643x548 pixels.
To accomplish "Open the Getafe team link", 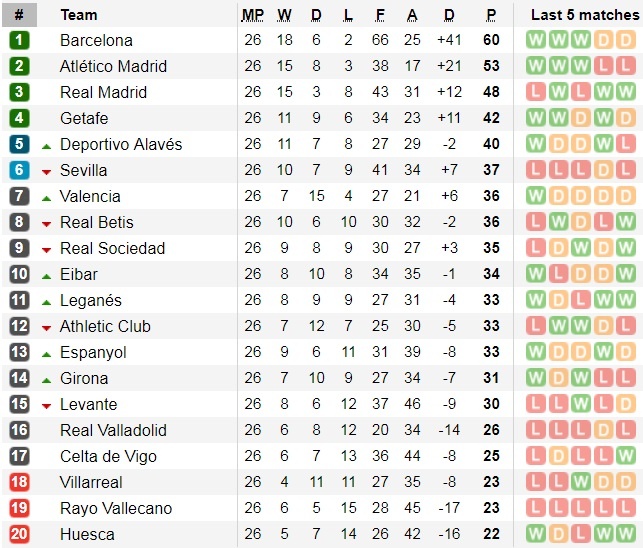I will tap(84, 118).
